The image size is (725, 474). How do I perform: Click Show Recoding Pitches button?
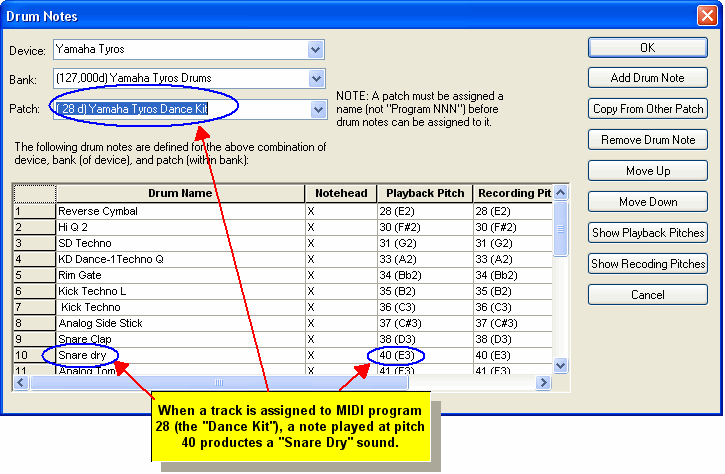tap(647, 264)
